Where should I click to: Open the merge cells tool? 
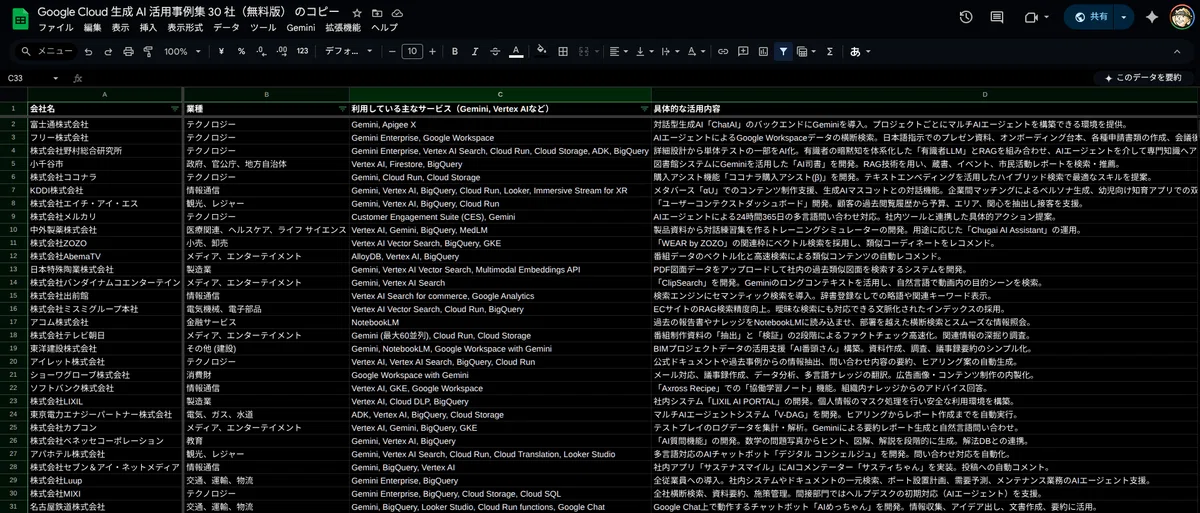click(586, 51)
